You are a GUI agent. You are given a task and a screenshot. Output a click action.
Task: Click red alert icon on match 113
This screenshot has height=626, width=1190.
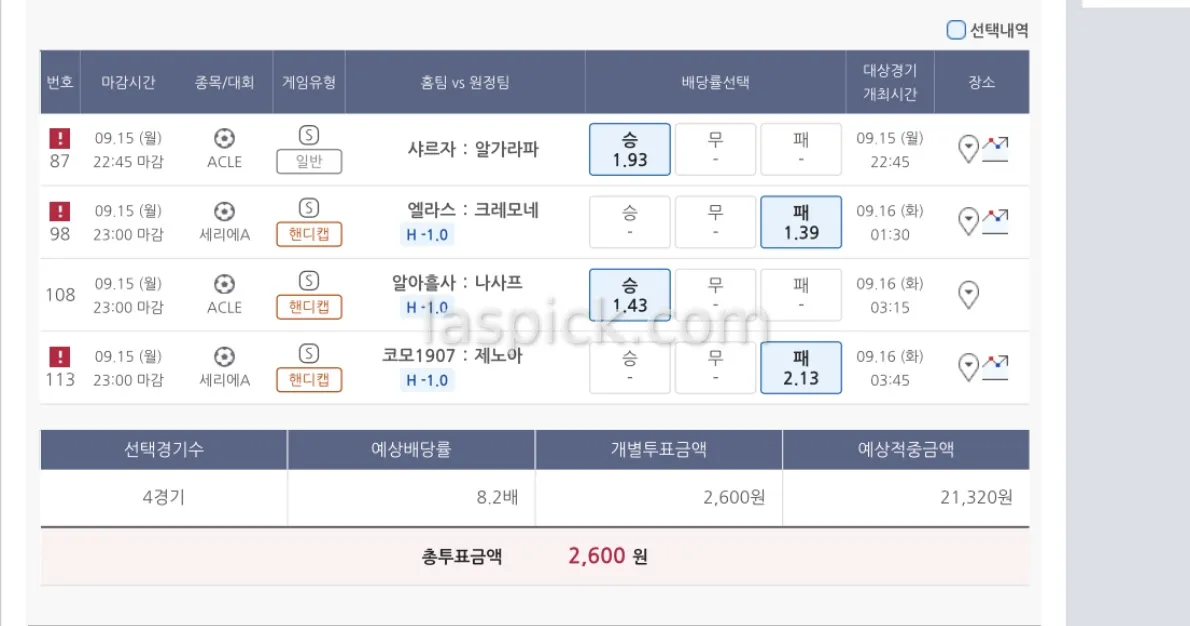60,357
